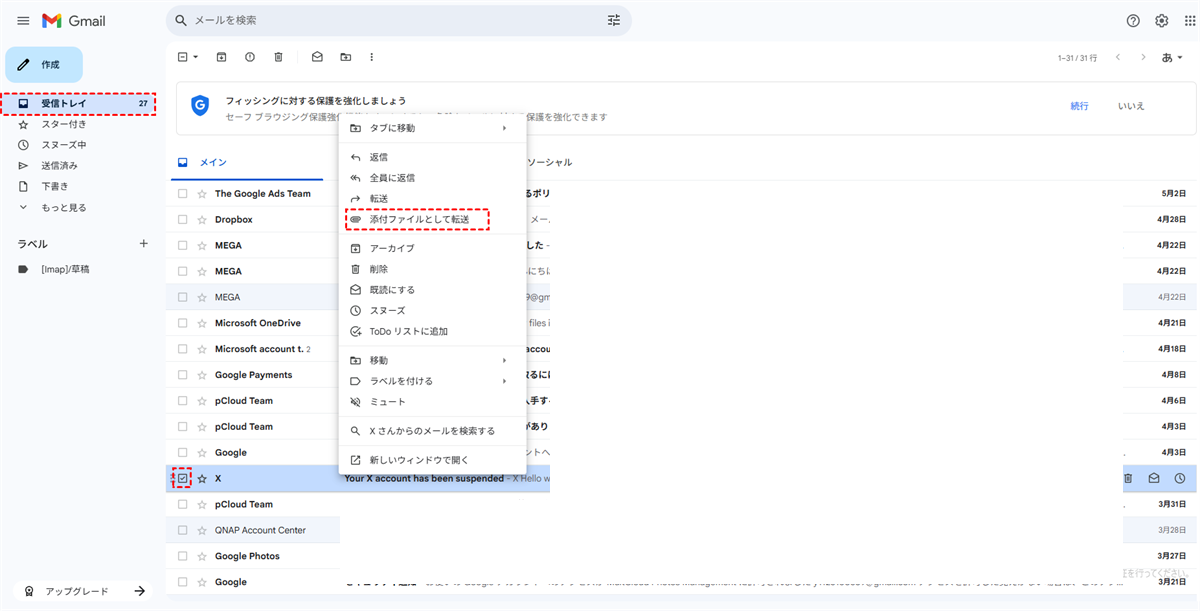Expand もっと見る in sidebar
The height and width of the screenshot is (611, 1200).
pyautogui.click(x=53, y=207)
